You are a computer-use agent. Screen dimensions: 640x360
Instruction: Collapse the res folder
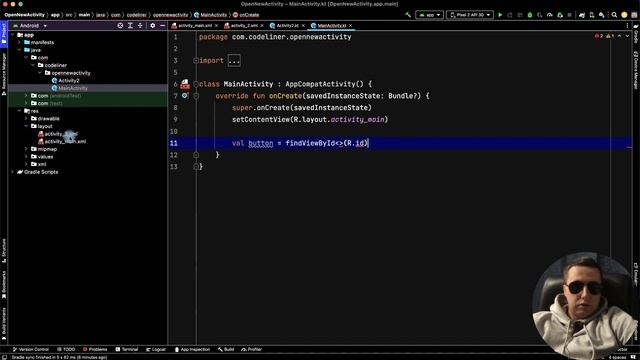(x=19, y=111)
